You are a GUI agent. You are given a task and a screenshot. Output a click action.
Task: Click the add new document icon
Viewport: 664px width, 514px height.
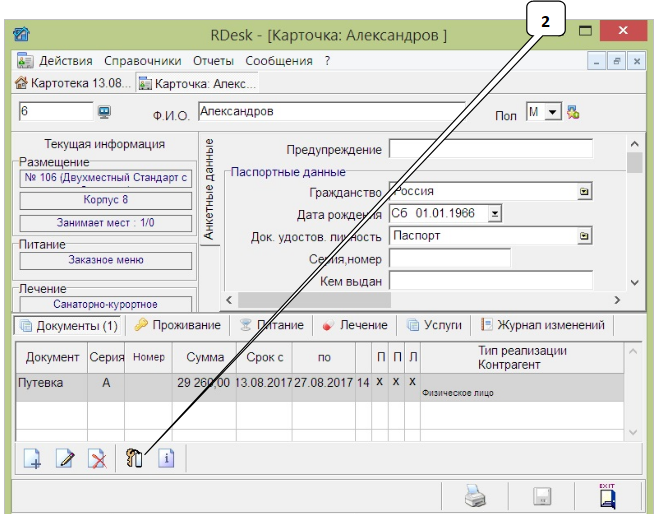point(32,459)
